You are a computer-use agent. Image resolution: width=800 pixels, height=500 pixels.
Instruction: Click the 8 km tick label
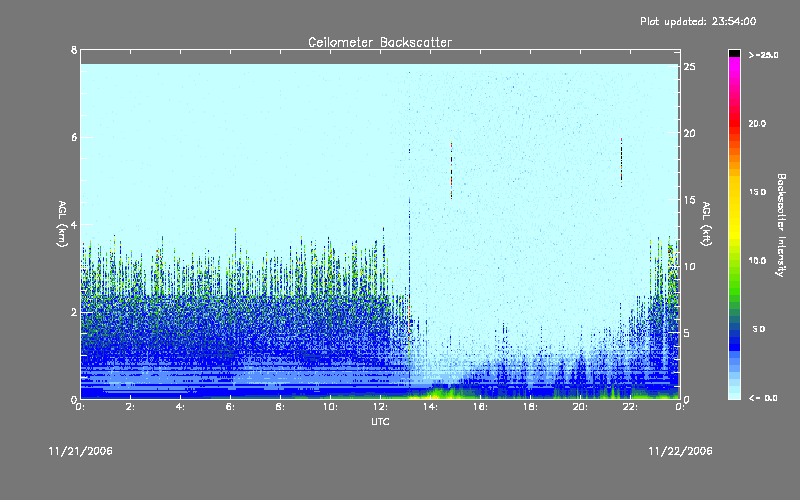[74, 50]
